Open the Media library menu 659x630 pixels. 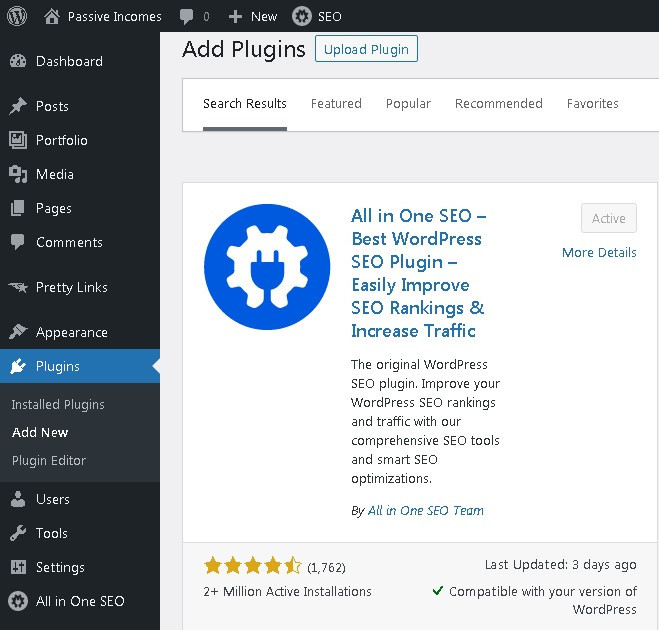(x=55, y=174)
